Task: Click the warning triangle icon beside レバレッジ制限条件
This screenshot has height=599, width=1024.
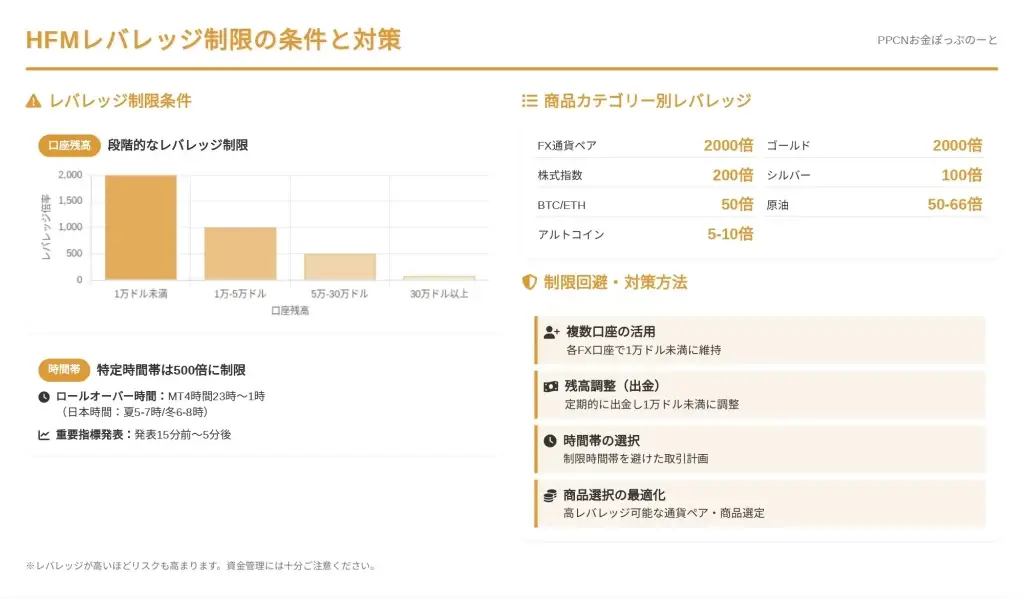Action: 34,101
